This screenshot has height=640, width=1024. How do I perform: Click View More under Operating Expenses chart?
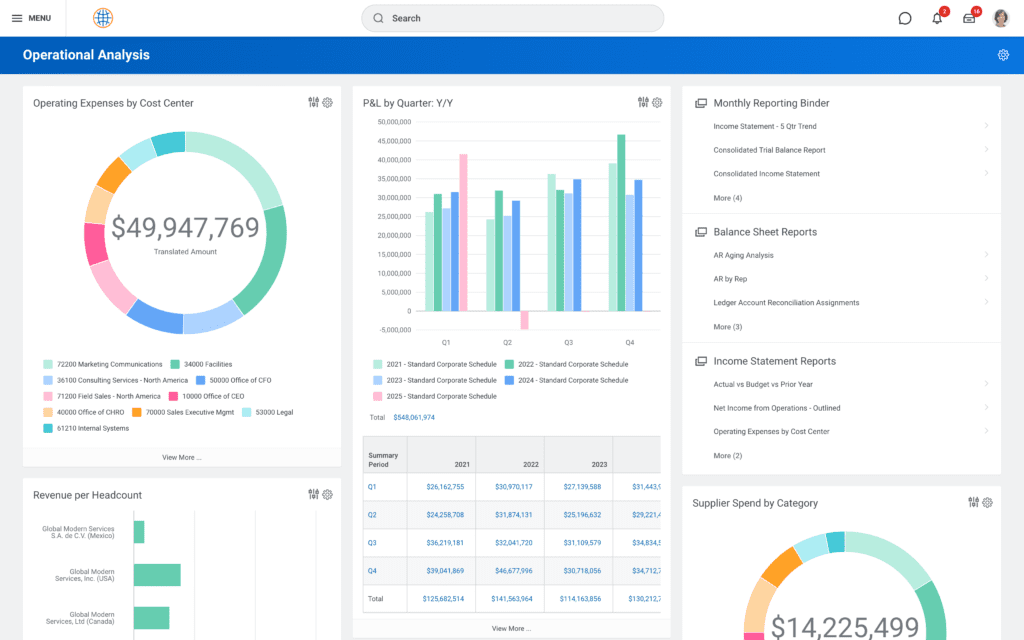point(182,456)
